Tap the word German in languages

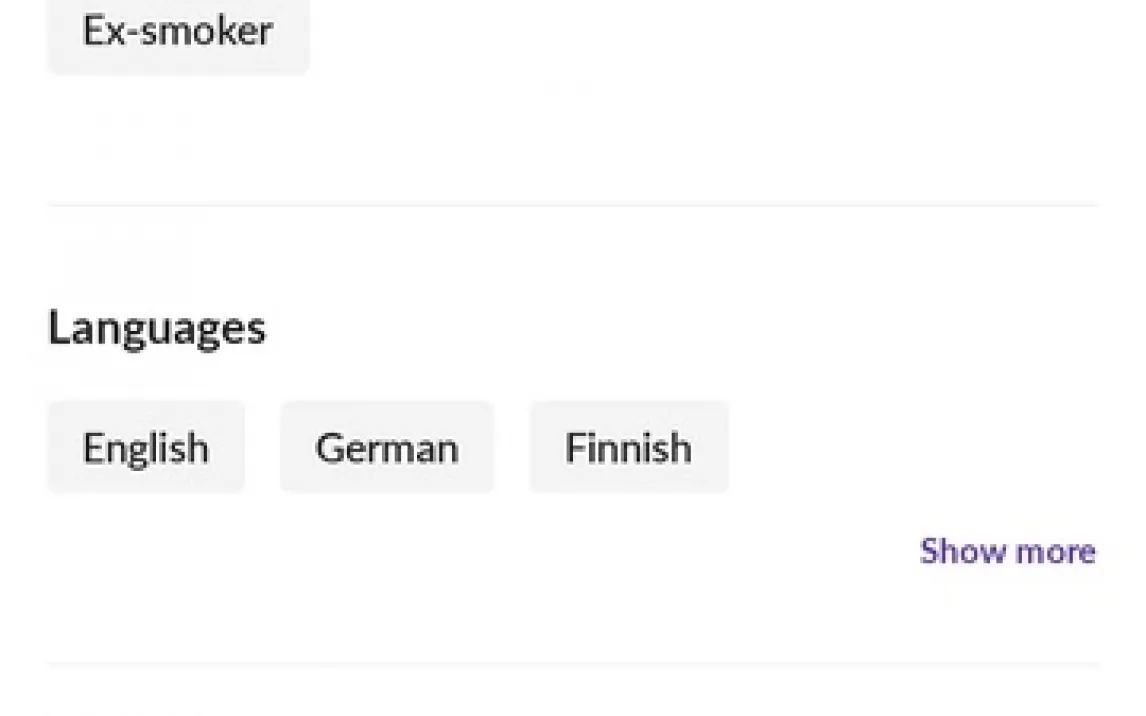(387, 447)
